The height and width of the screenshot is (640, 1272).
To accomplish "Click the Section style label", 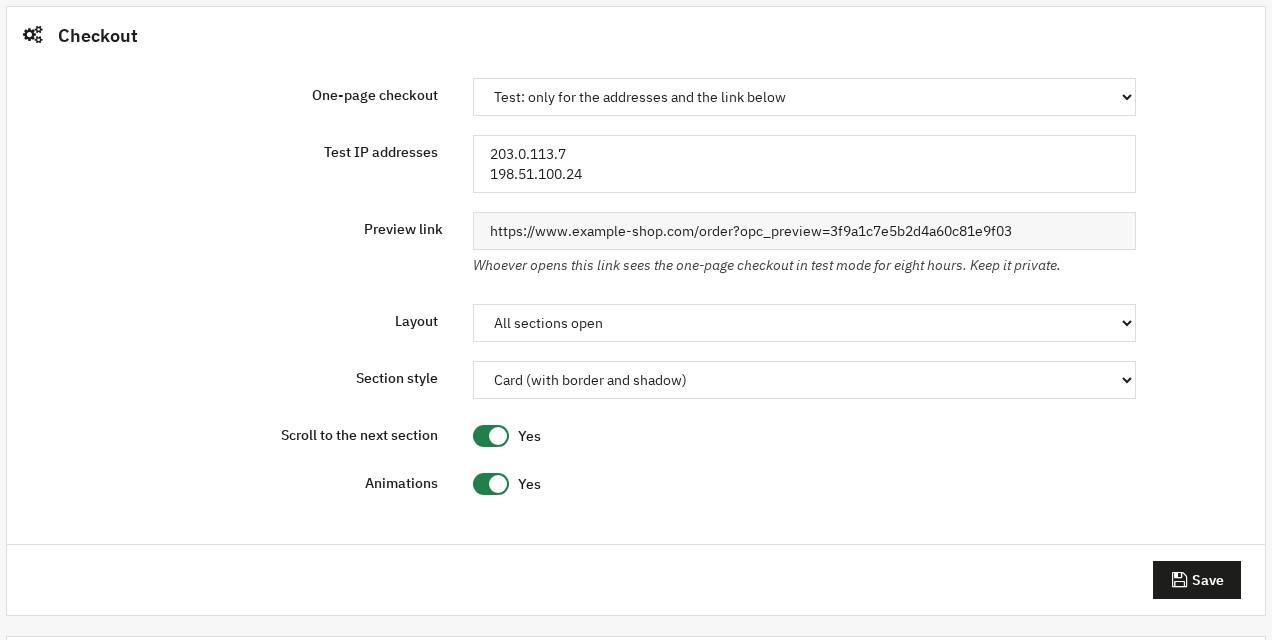I will (x=397, y=379).
